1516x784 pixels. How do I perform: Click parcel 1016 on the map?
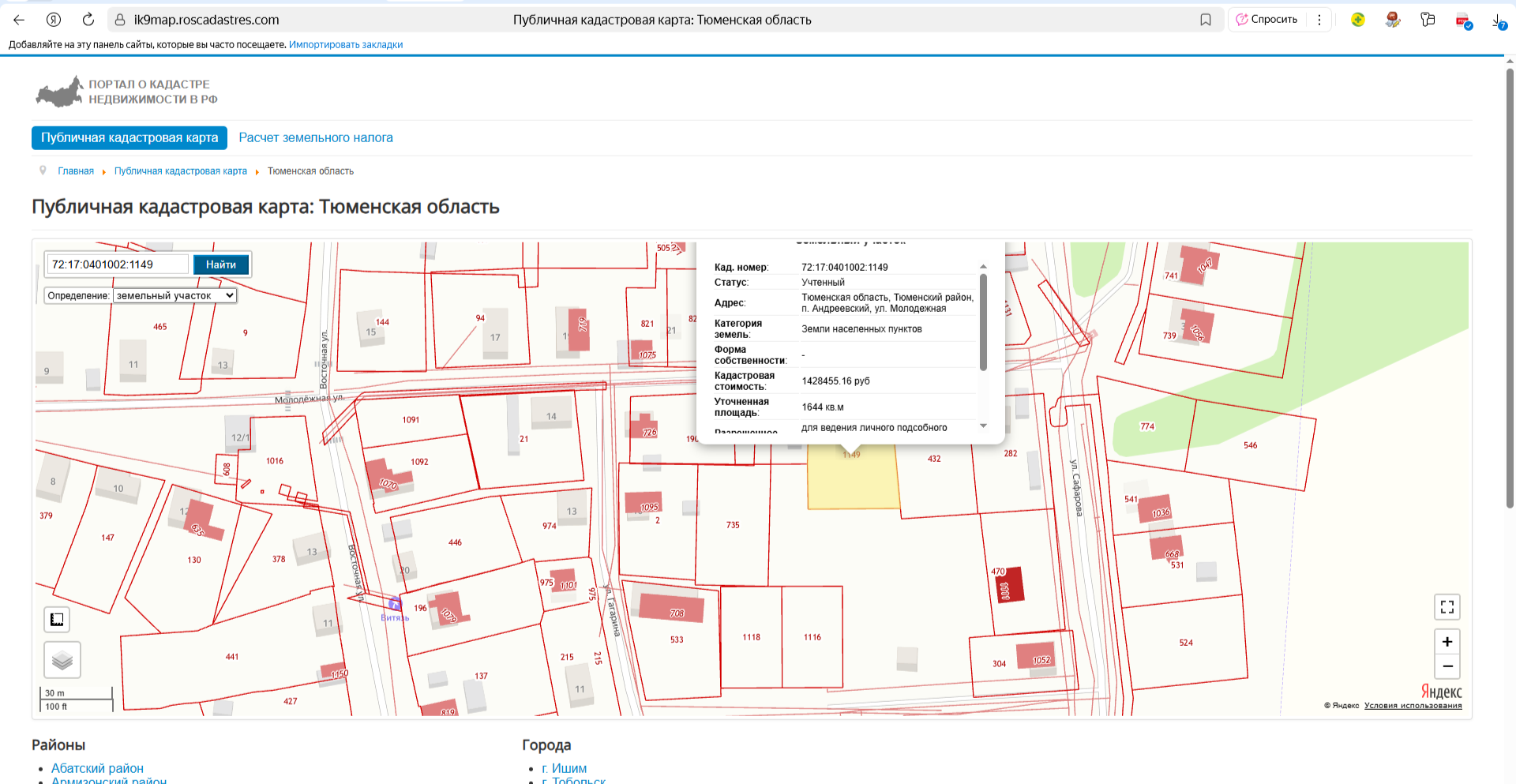point(275,461)
